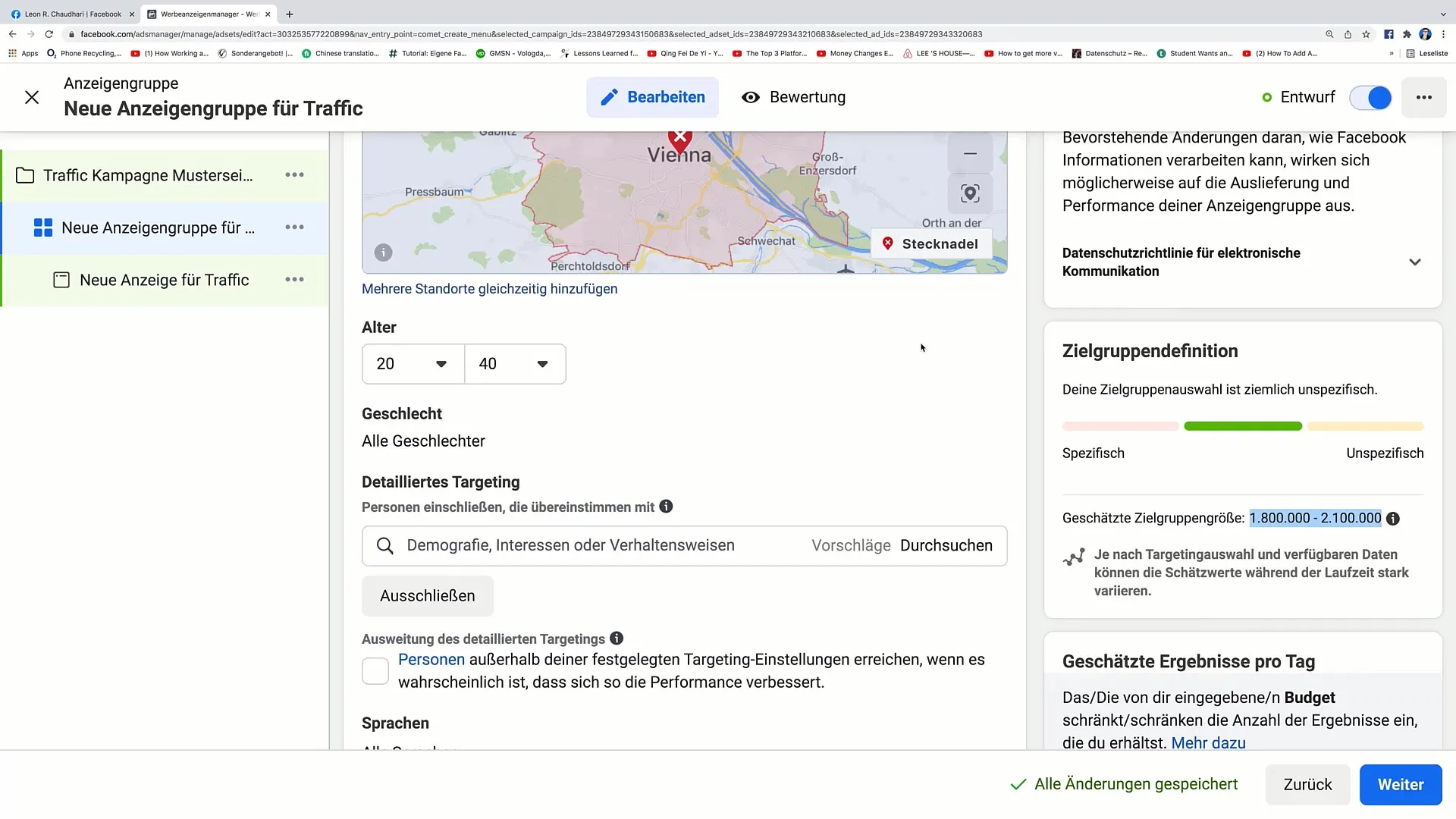Show info for Personen einschließen tooltip icon
1456x819 pixels.
point(666,507)
